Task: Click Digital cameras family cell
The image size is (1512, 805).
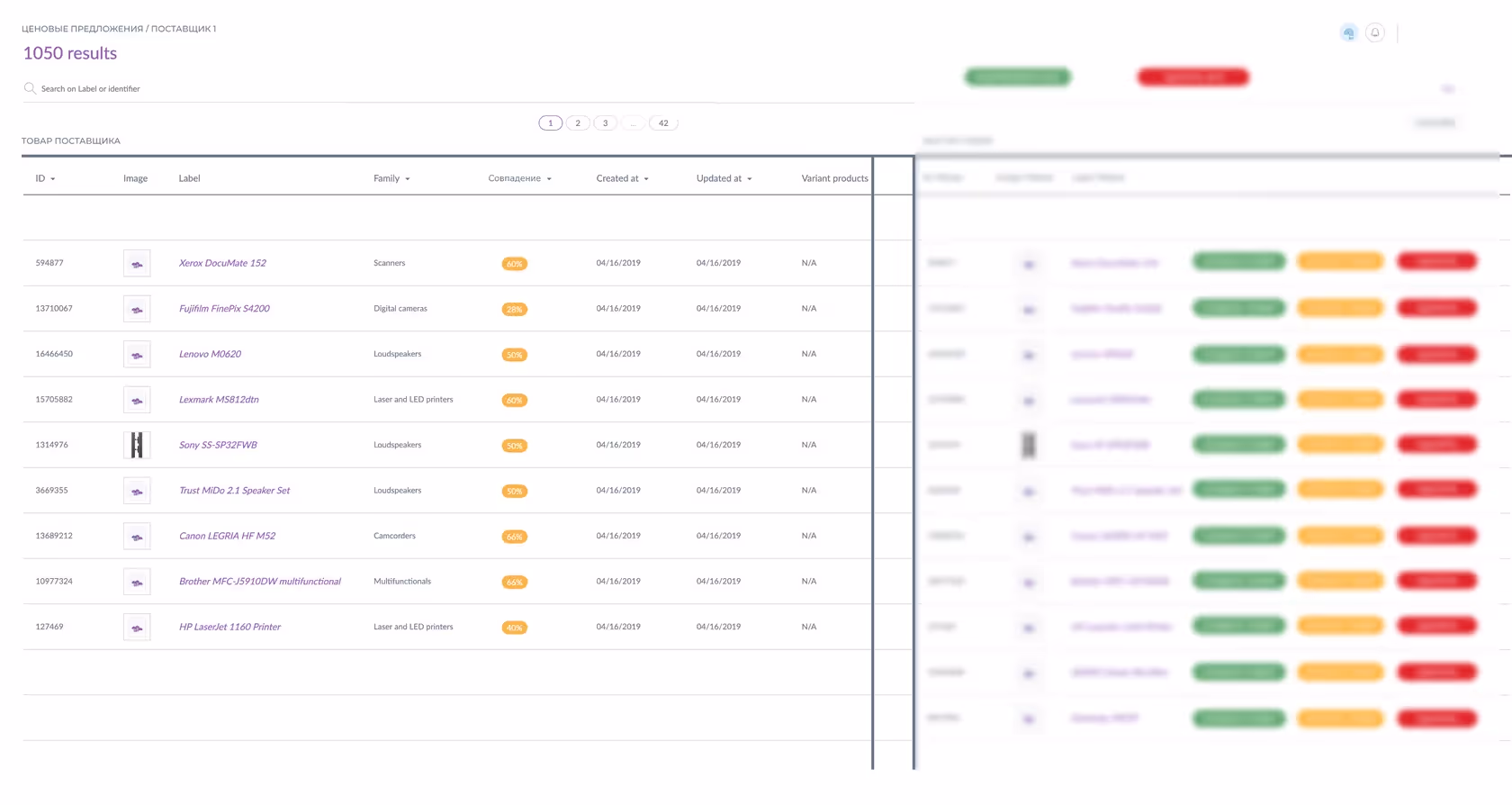Action: coord(400,308)
